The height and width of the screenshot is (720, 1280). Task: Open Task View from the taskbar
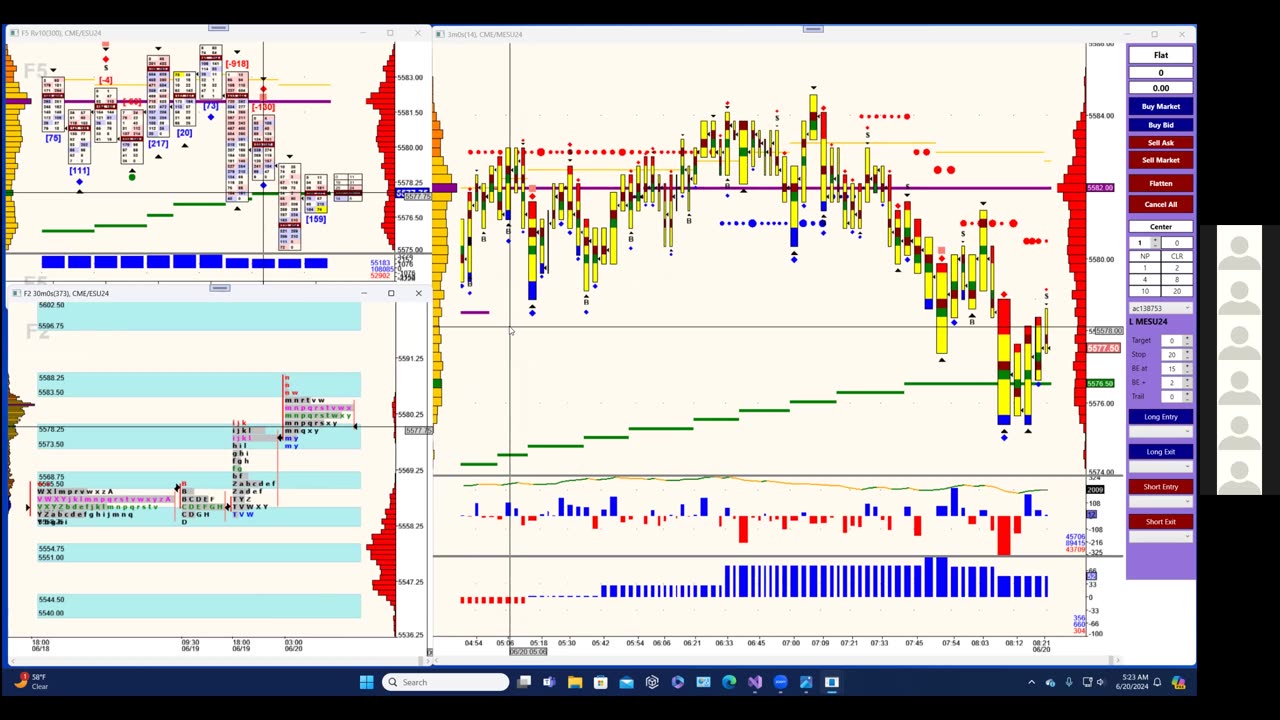coord(523,682)
